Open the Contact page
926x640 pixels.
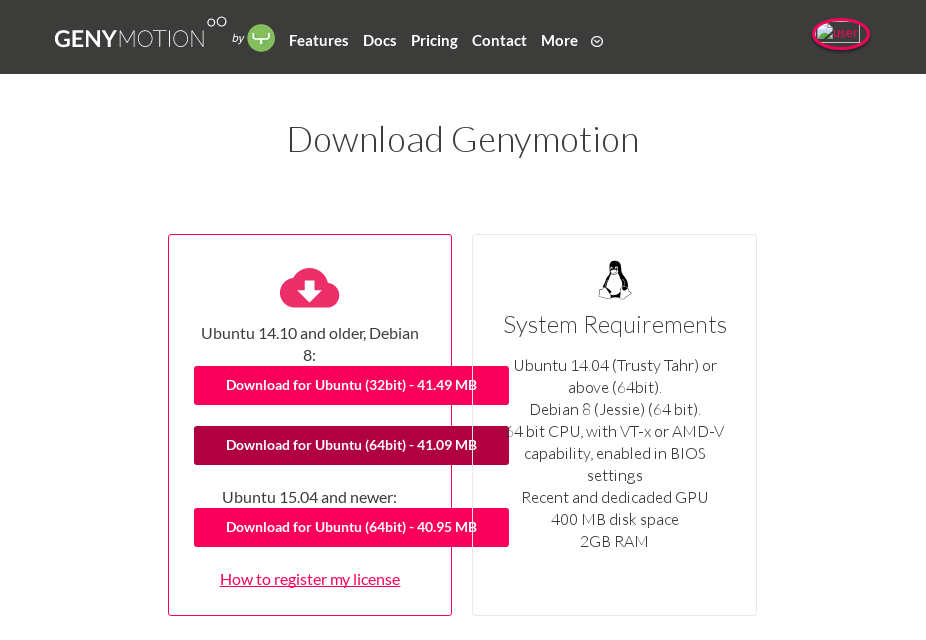(499, 41)
